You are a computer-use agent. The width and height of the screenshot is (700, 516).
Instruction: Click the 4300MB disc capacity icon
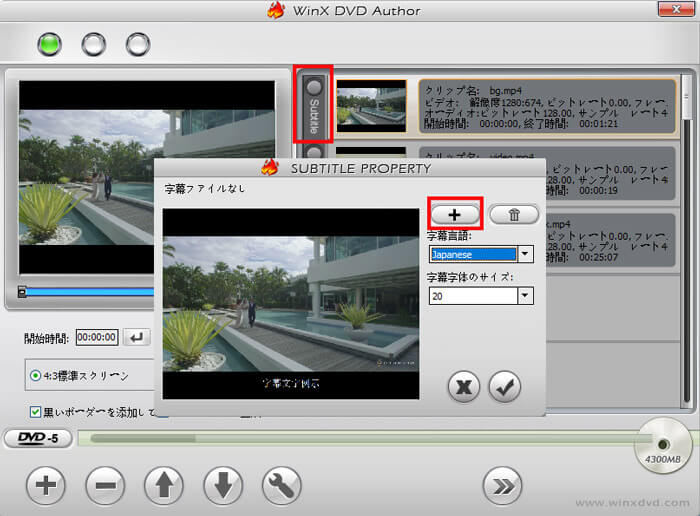(x=662, y=445)
